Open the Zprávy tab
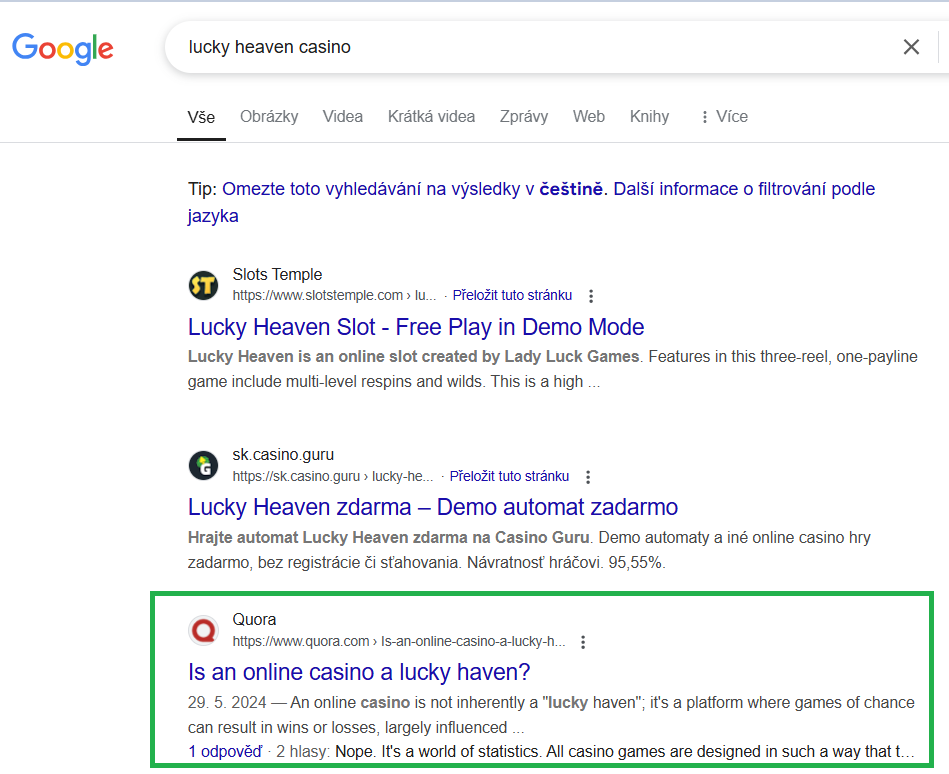This screenshot has height=774, width=949. (x=524, y=116)
